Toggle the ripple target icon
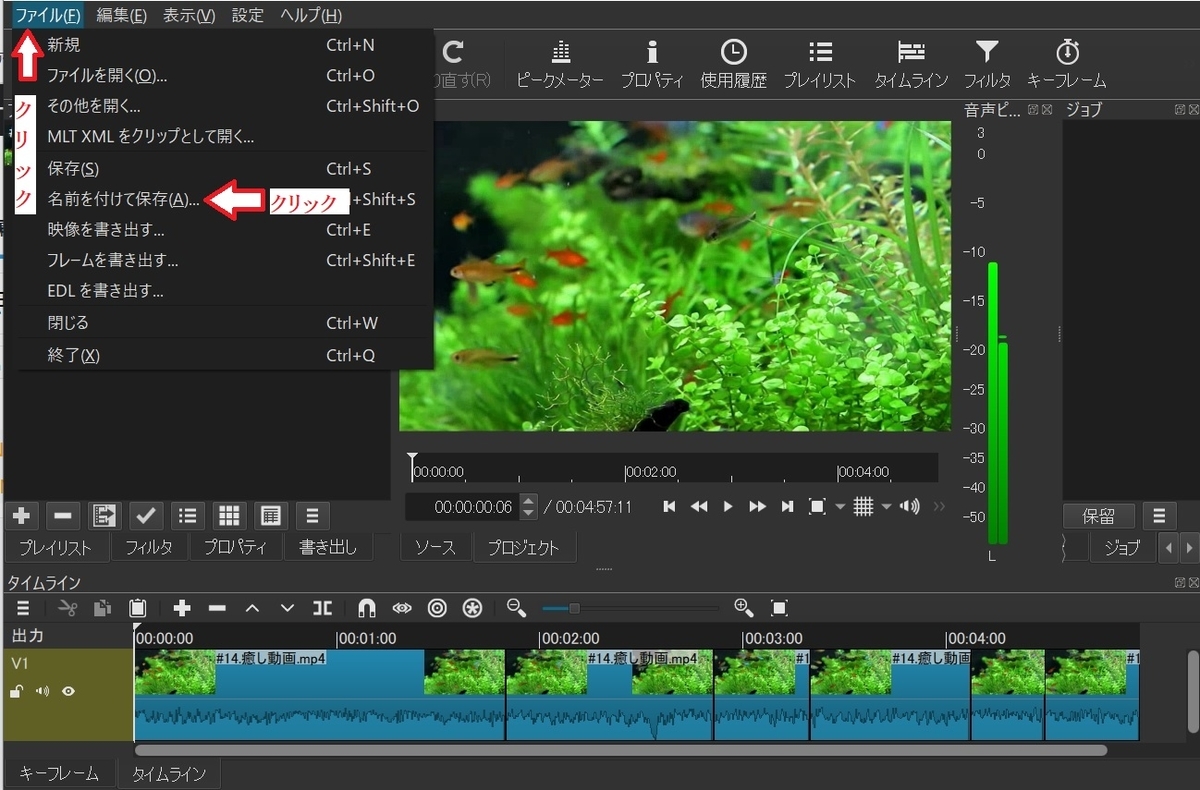1200x790 pixels. (x=437, y=608)
